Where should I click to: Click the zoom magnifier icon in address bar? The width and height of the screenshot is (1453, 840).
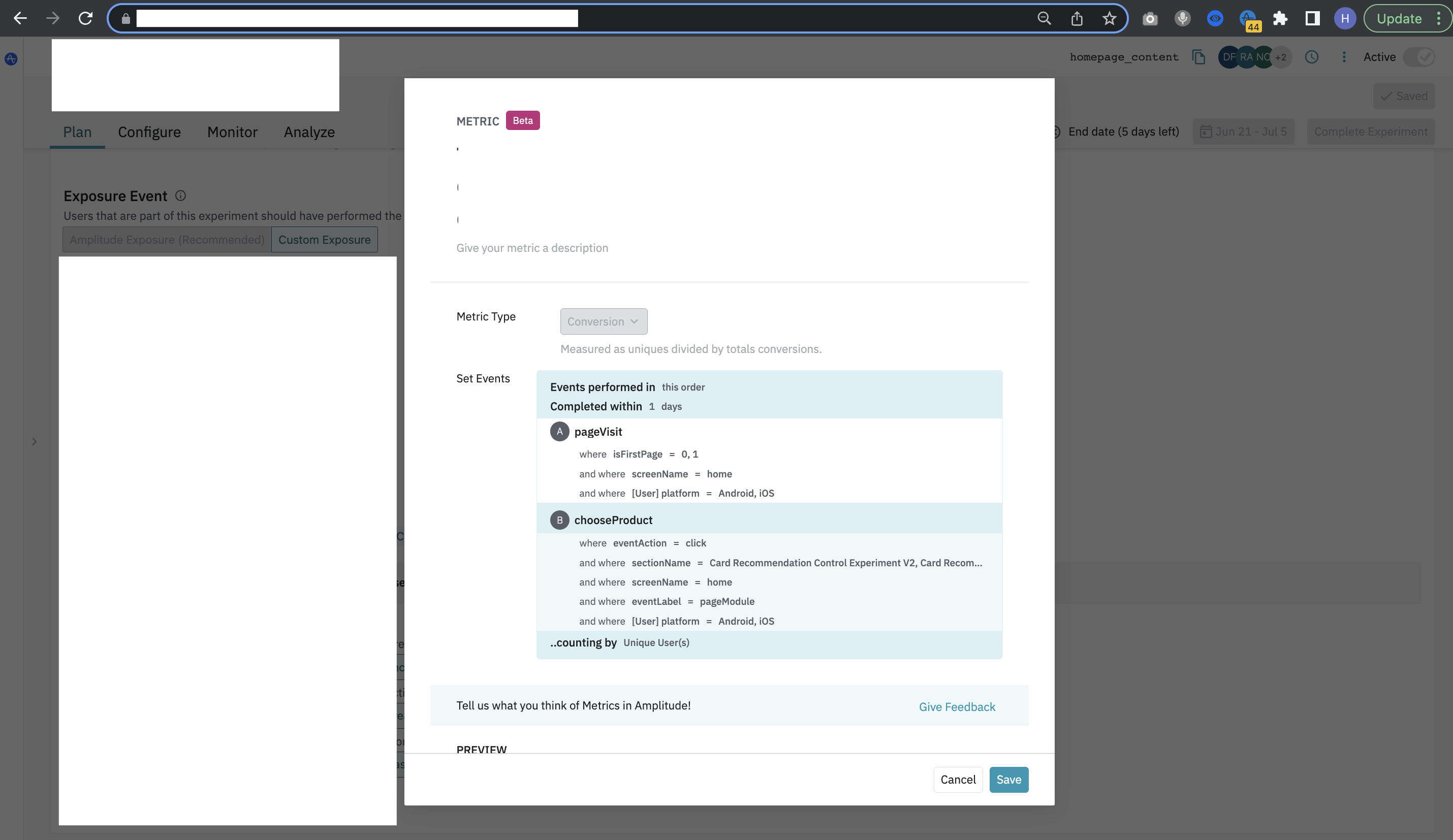[x=1044, y=18]
